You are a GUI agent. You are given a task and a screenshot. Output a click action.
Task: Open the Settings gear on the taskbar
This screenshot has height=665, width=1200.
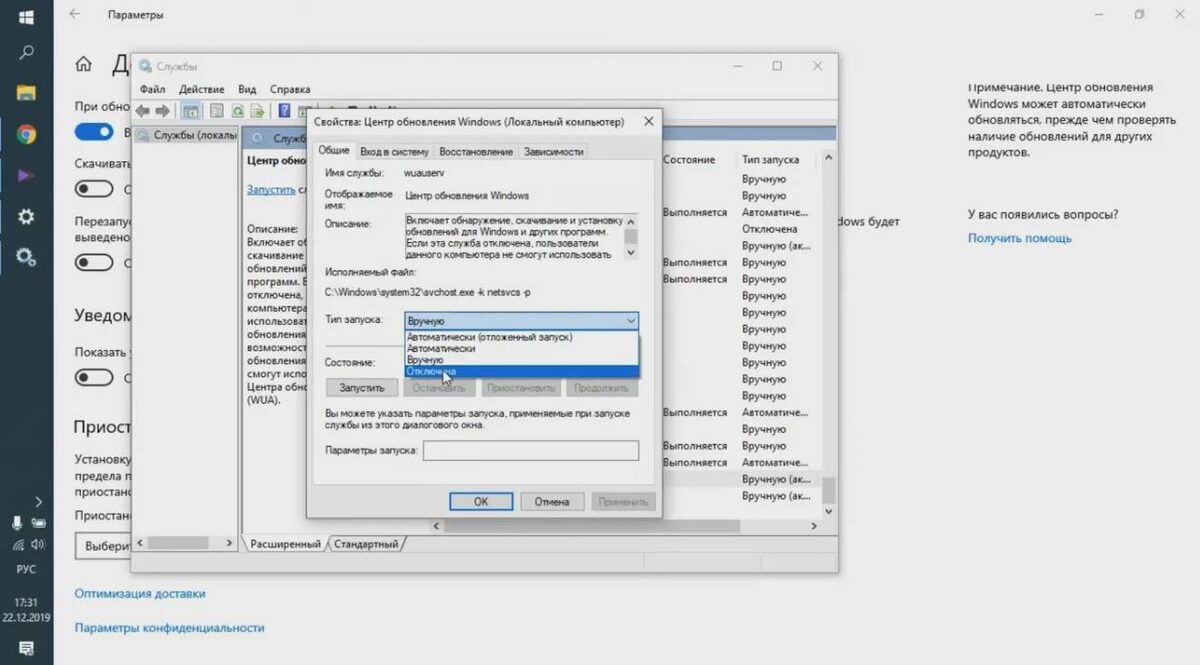[x=26, y=216]
